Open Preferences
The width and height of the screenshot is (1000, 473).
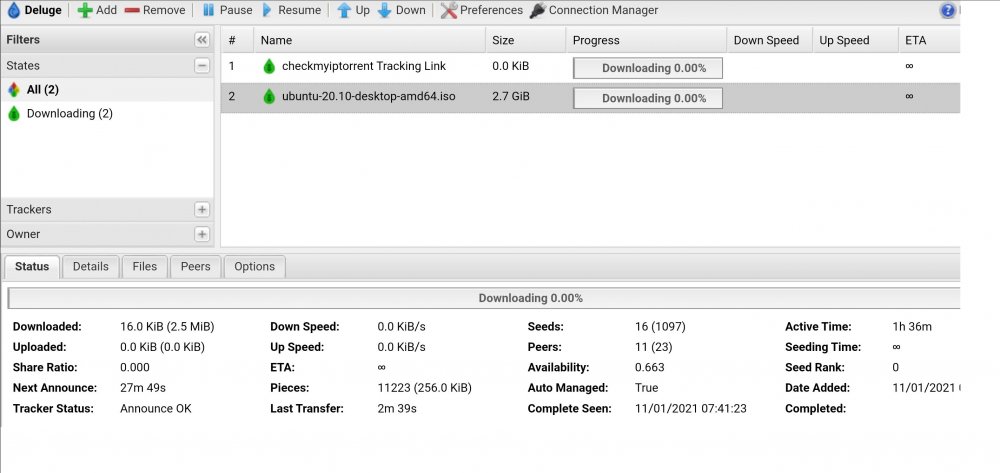coord(482,10)
